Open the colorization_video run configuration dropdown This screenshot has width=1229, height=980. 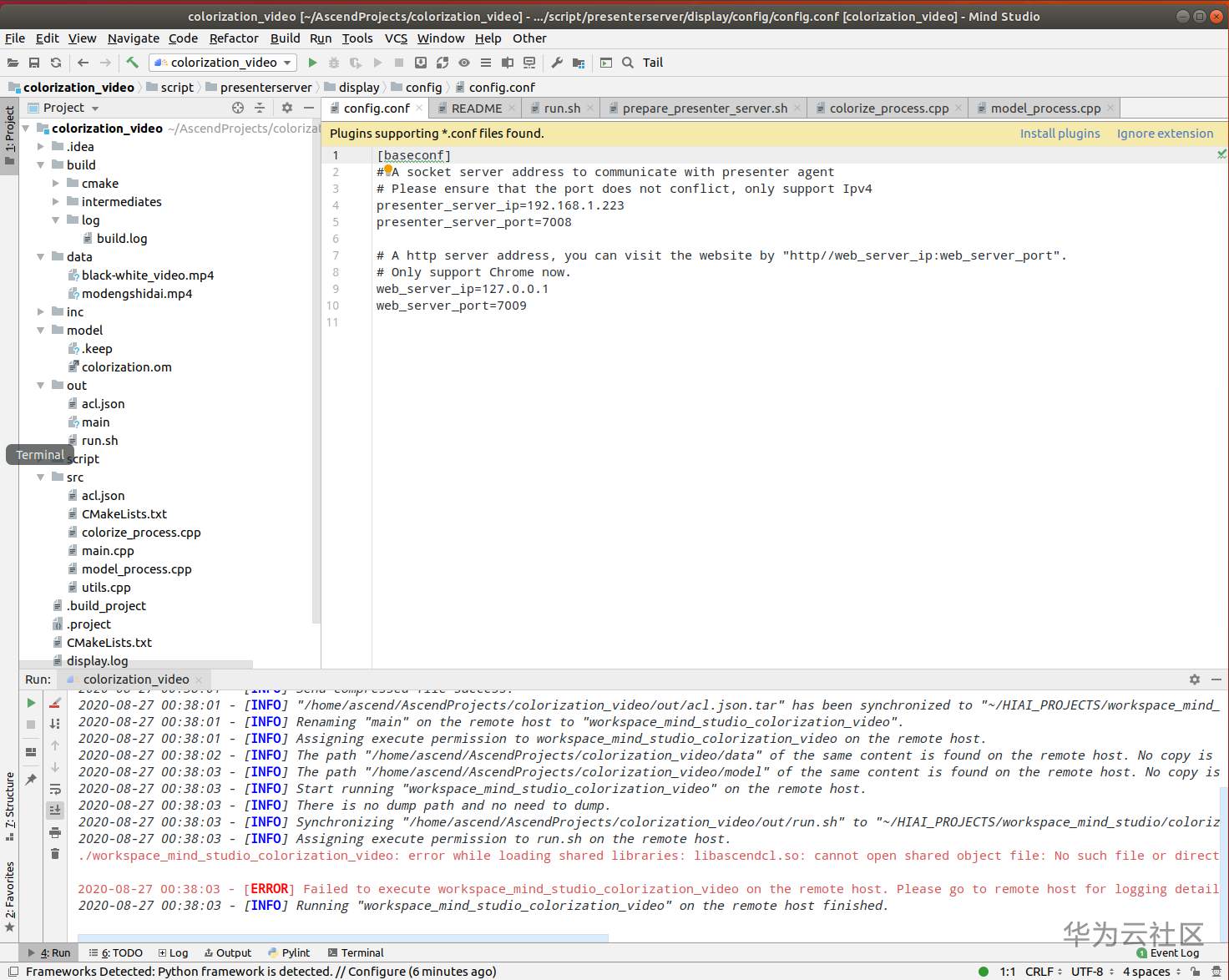pyautogui.click(x=223, y=63)
